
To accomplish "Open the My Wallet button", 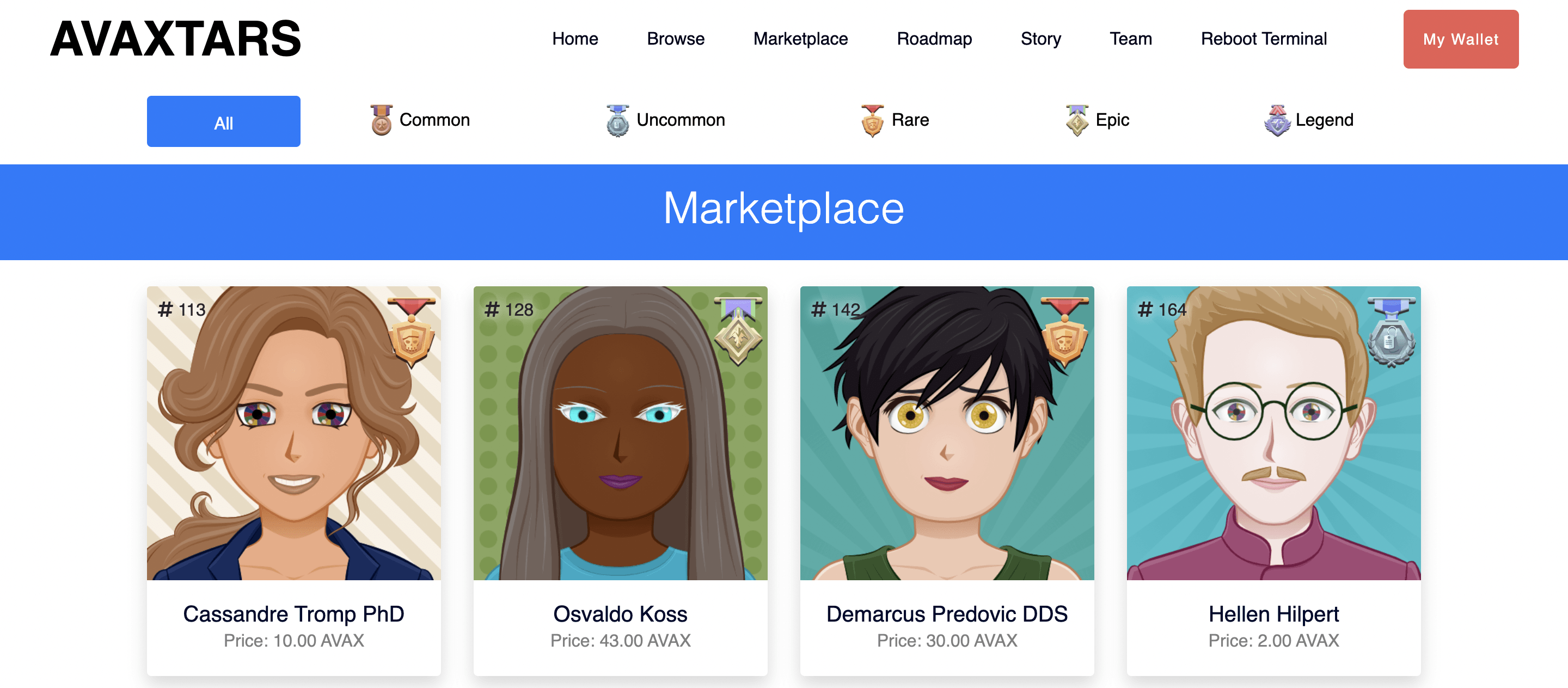I will pos(1460,39).
